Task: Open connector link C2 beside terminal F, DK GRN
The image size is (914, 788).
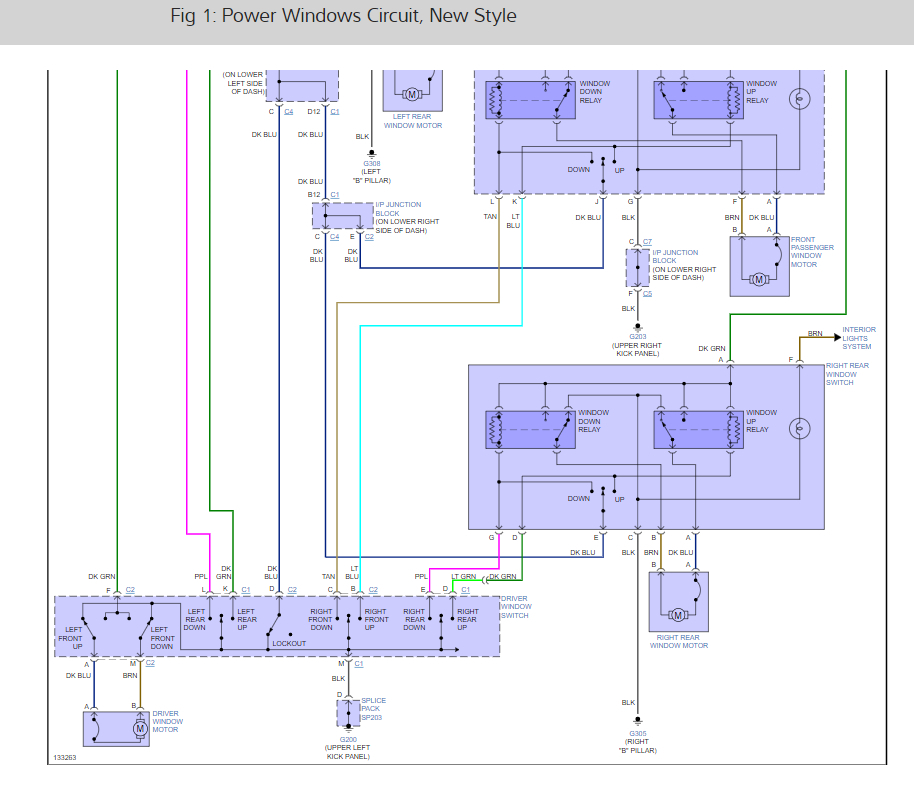Action: coord(130,590)
